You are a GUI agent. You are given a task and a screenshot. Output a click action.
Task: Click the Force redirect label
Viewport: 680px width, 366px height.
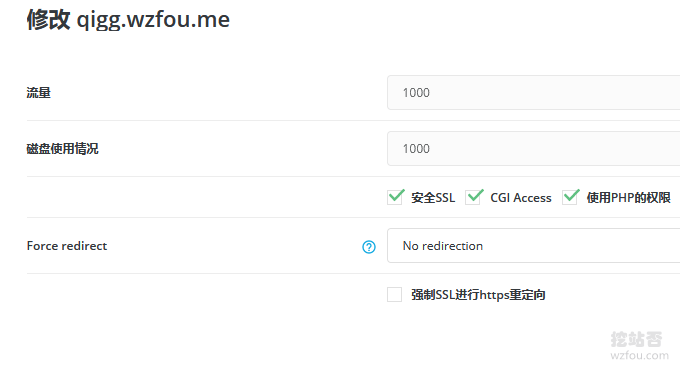click(x=67, y=246)
